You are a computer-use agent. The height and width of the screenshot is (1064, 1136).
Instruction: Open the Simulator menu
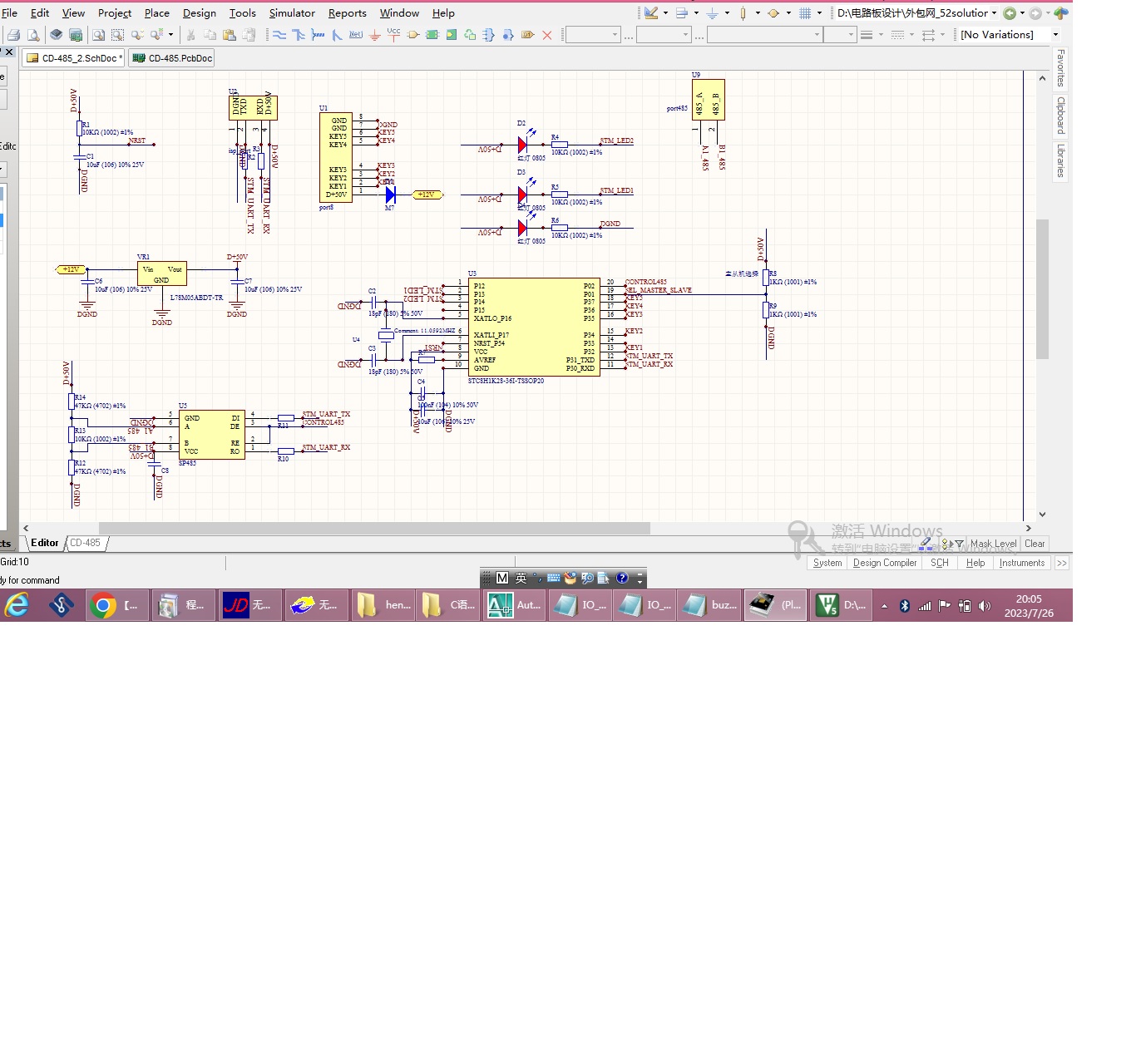pyautogui.click(x=292, y=13)
